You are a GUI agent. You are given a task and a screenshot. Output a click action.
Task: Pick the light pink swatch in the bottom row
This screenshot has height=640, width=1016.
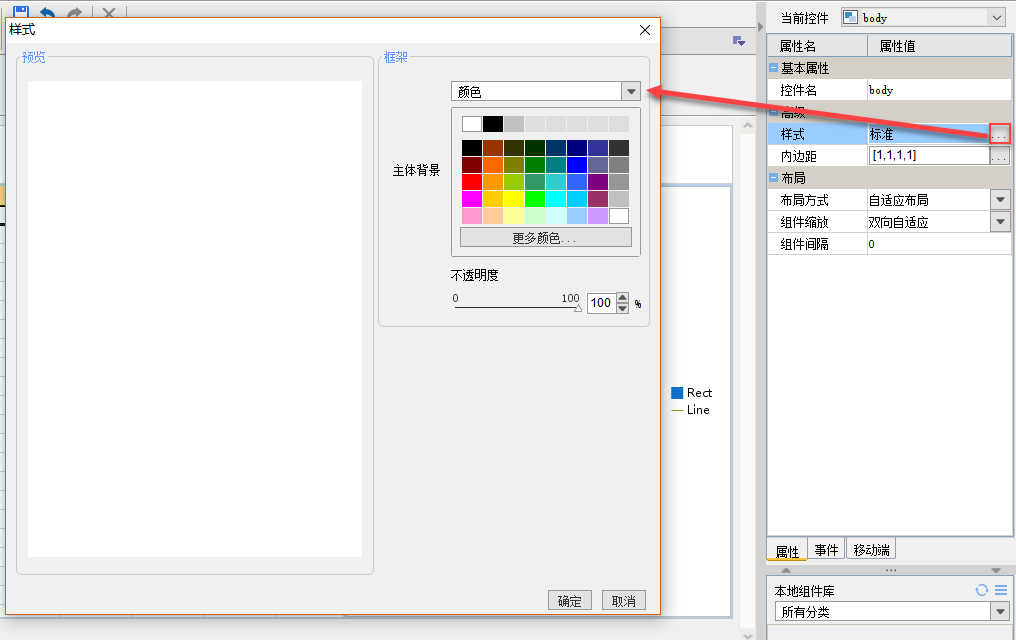(472, 216)
